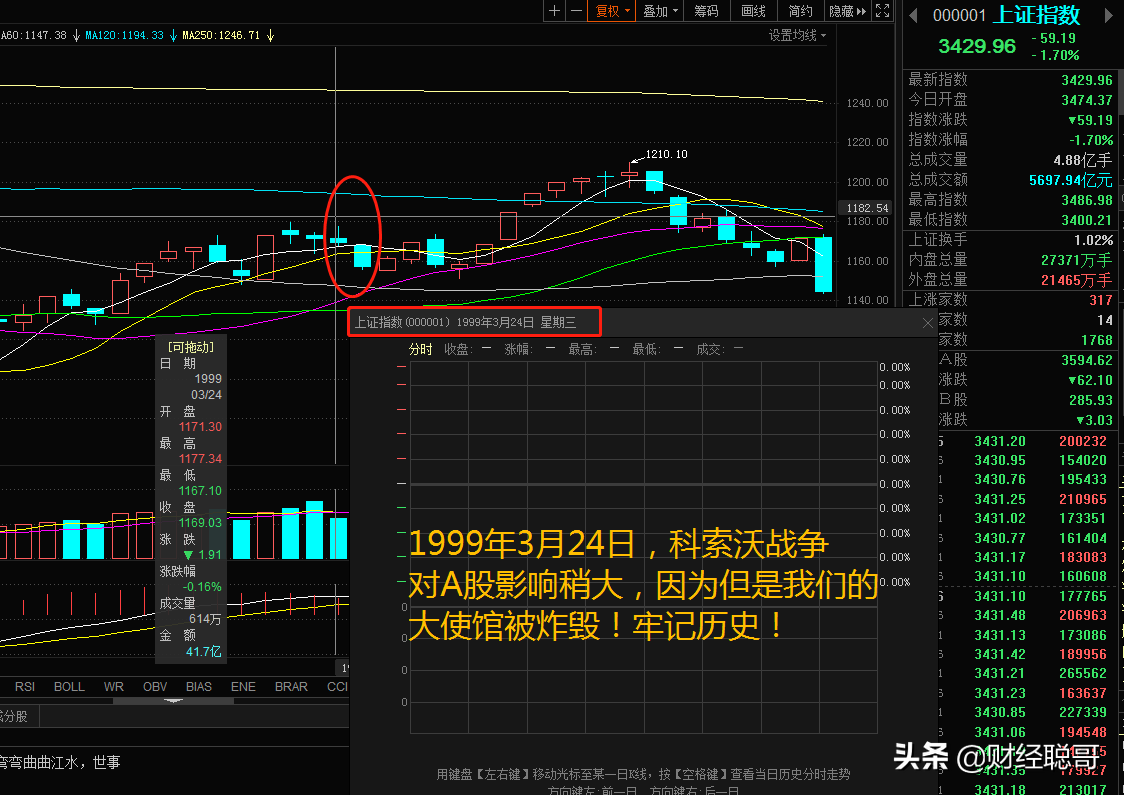The height and width of the screenshot is (795, 1124).
Task: Click 最高指数 value 3486.98
Action: (1087, 200)
